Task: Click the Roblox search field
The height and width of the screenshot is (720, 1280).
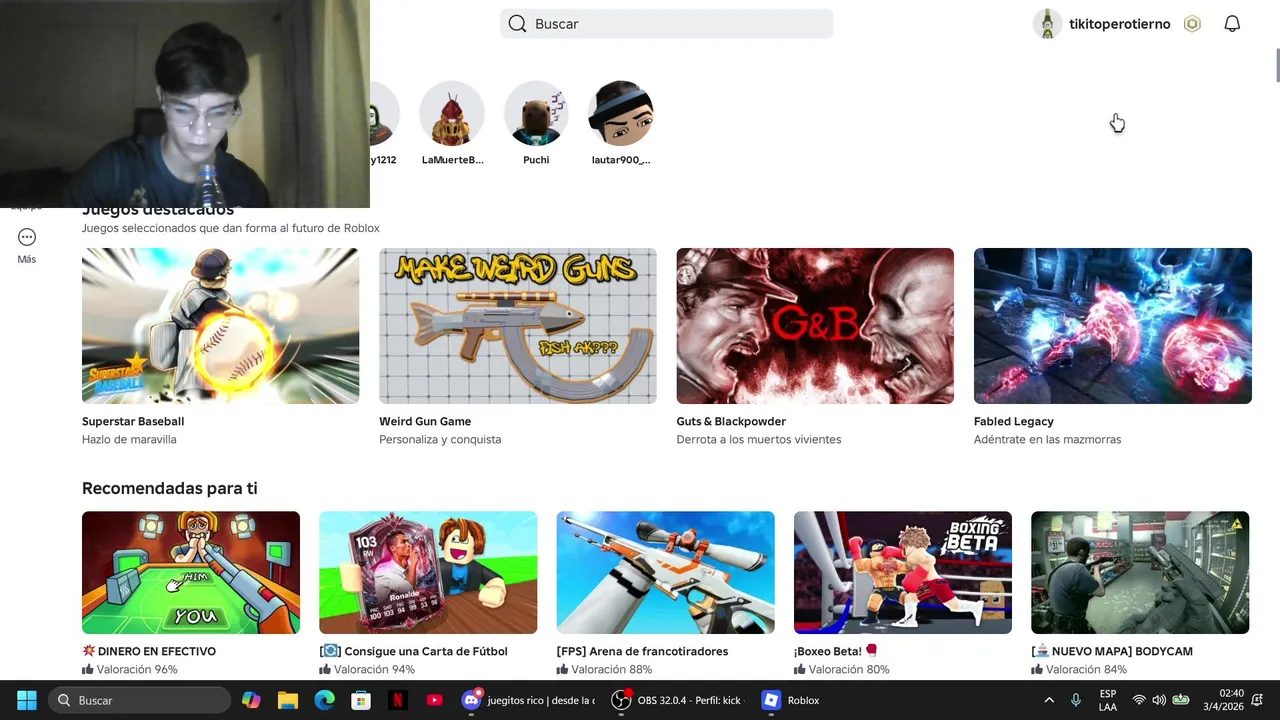Action: [x=666, y=24]
